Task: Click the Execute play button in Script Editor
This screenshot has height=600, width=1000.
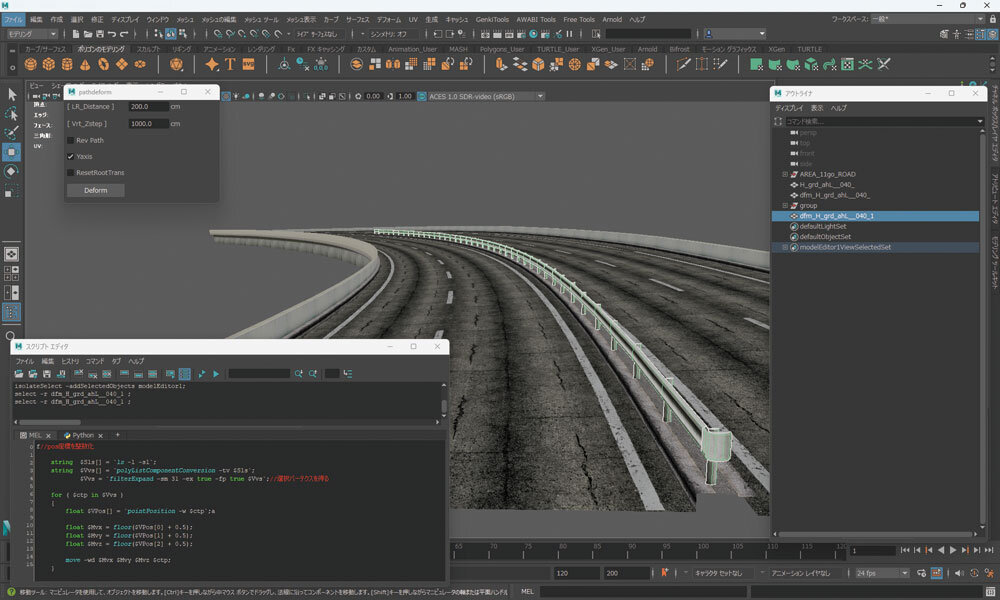Action: pyautogui.click(x=216, y=374)
